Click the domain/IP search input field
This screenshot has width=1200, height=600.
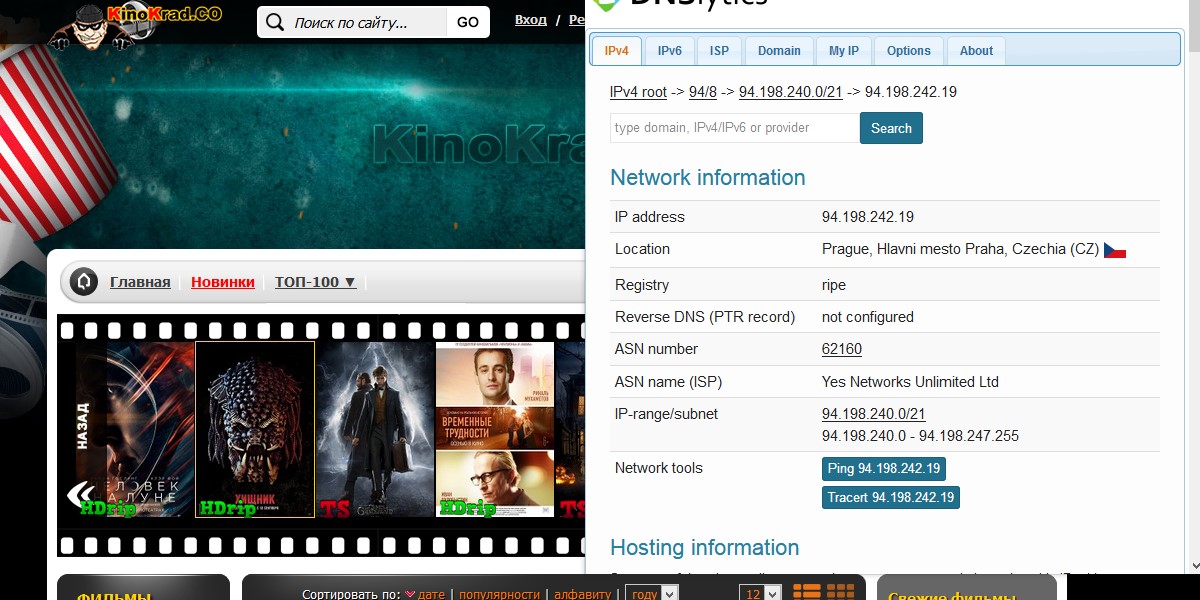734,128
